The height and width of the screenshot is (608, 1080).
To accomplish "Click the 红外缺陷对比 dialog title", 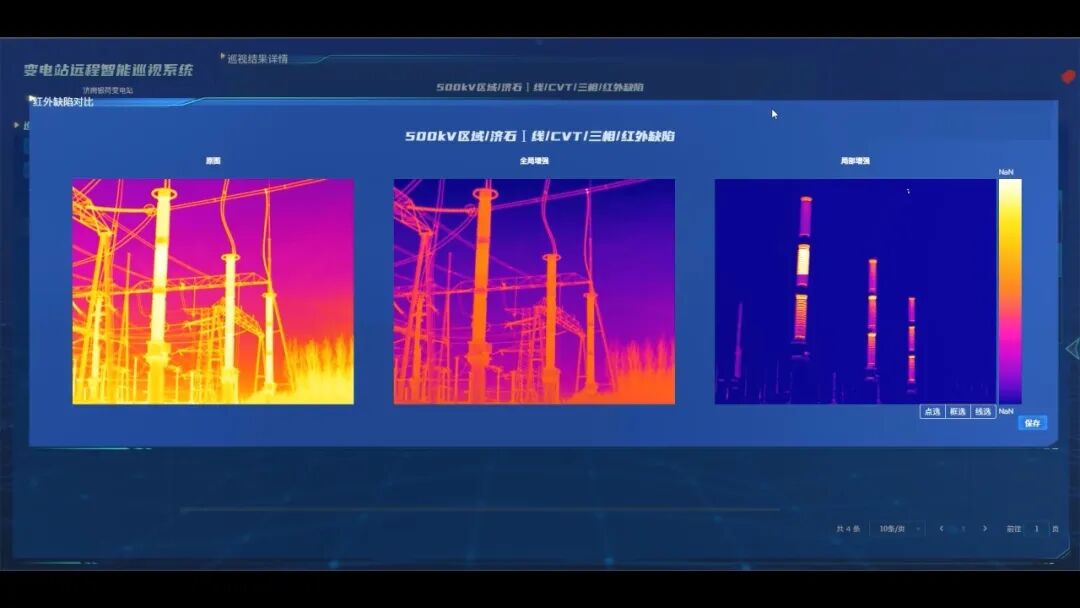I will point(63,101).
